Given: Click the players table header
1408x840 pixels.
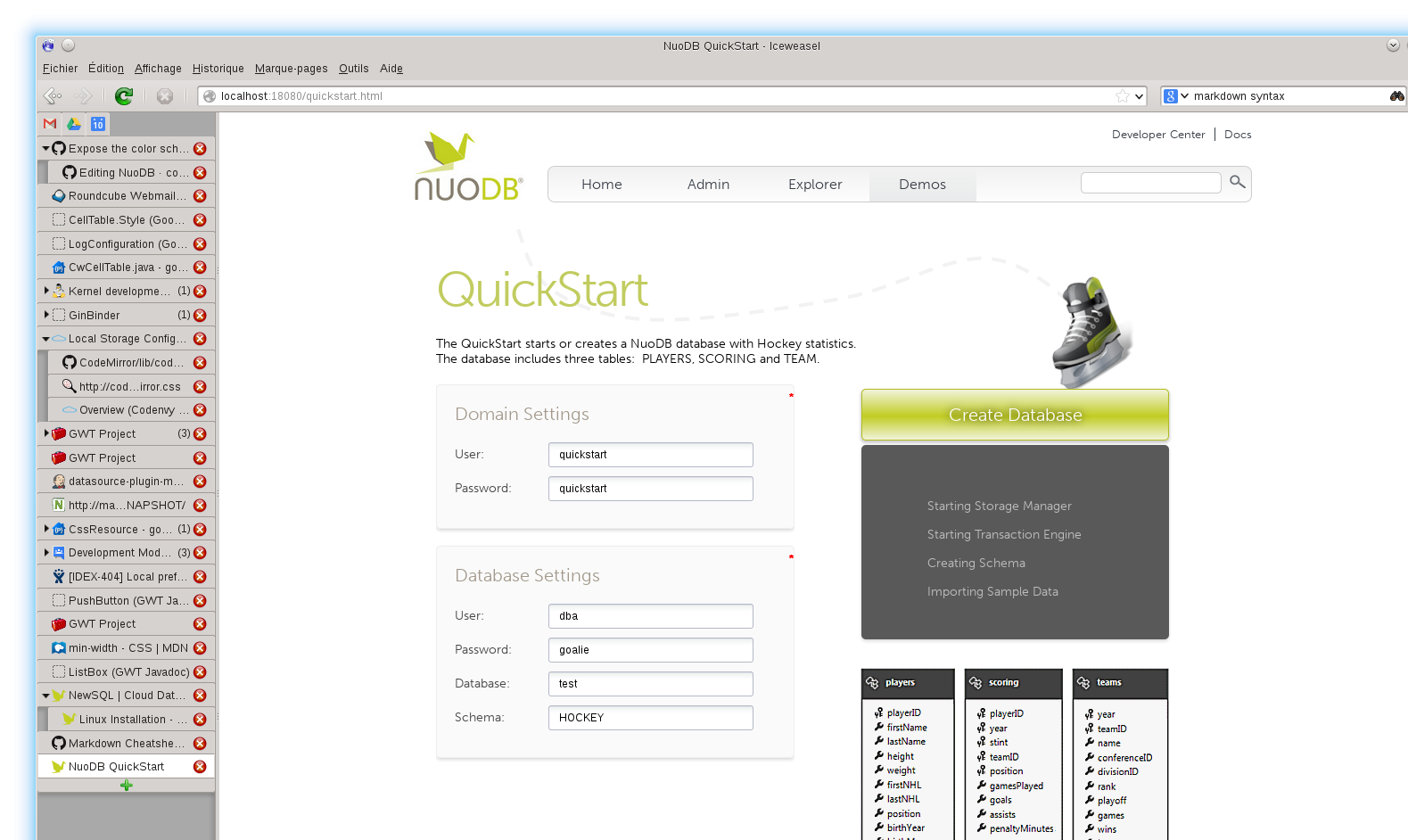Looking at the screenshot, I should tap(908, 683).
